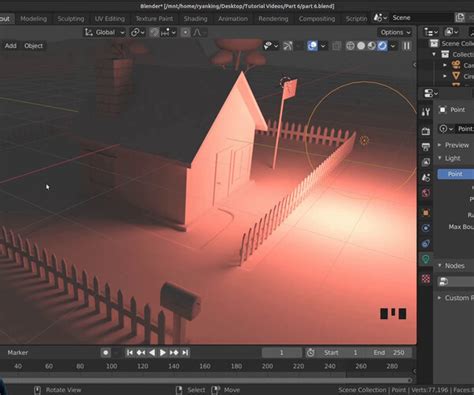The height and width of the screenshot is (395, 474).
Task: Open the object visibility types dropdown
Action: (271, 46)
